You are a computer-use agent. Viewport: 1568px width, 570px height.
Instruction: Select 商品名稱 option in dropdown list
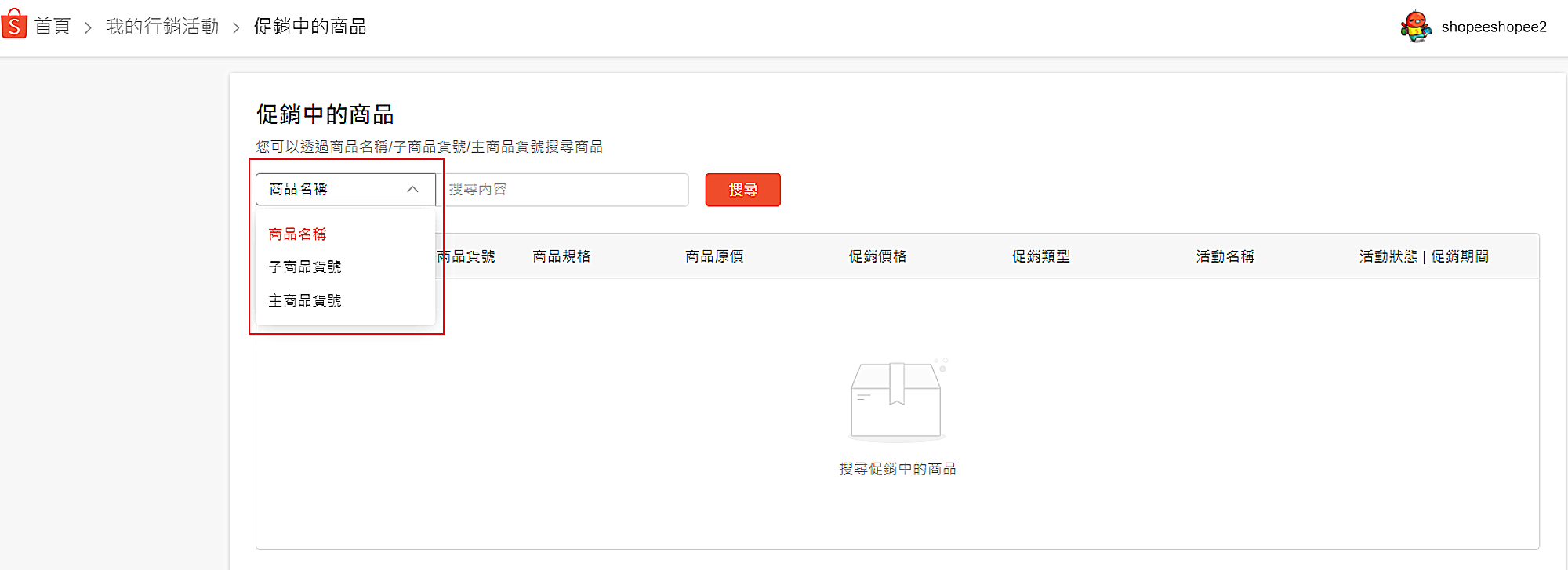(297, 234)
